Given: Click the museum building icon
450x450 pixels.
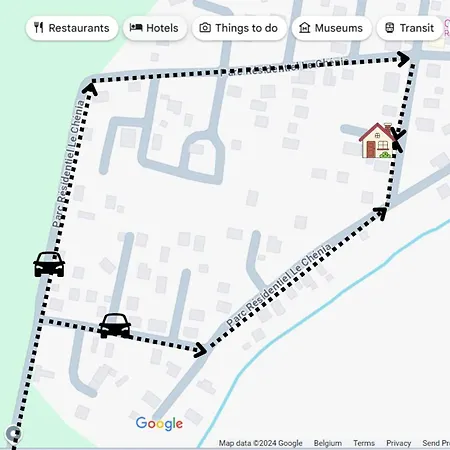Looking at the screenshot, I should (304, 28).
